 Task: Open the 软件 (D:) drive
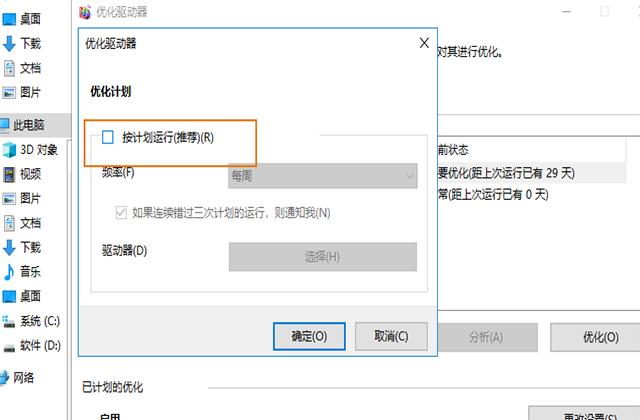(x=32, y=346)
